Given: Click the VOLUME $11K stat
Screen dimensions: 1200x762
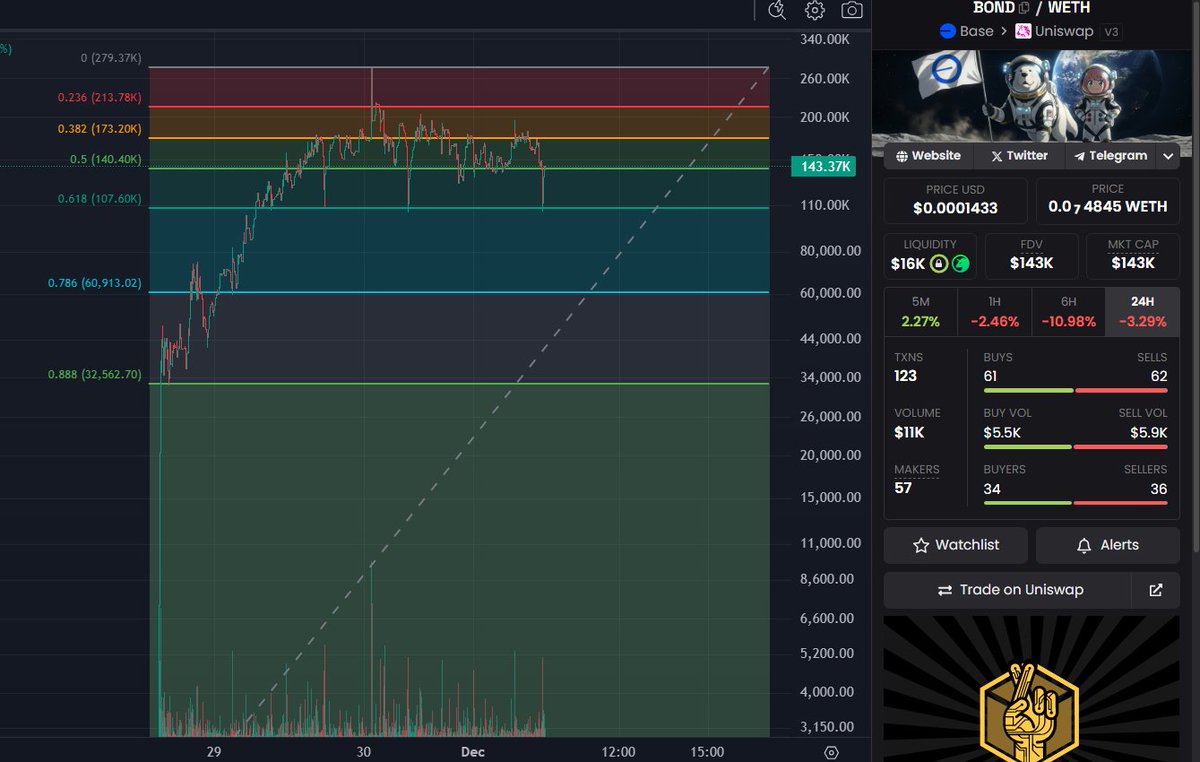Looking at the screenshot, I should coord(917,423).
